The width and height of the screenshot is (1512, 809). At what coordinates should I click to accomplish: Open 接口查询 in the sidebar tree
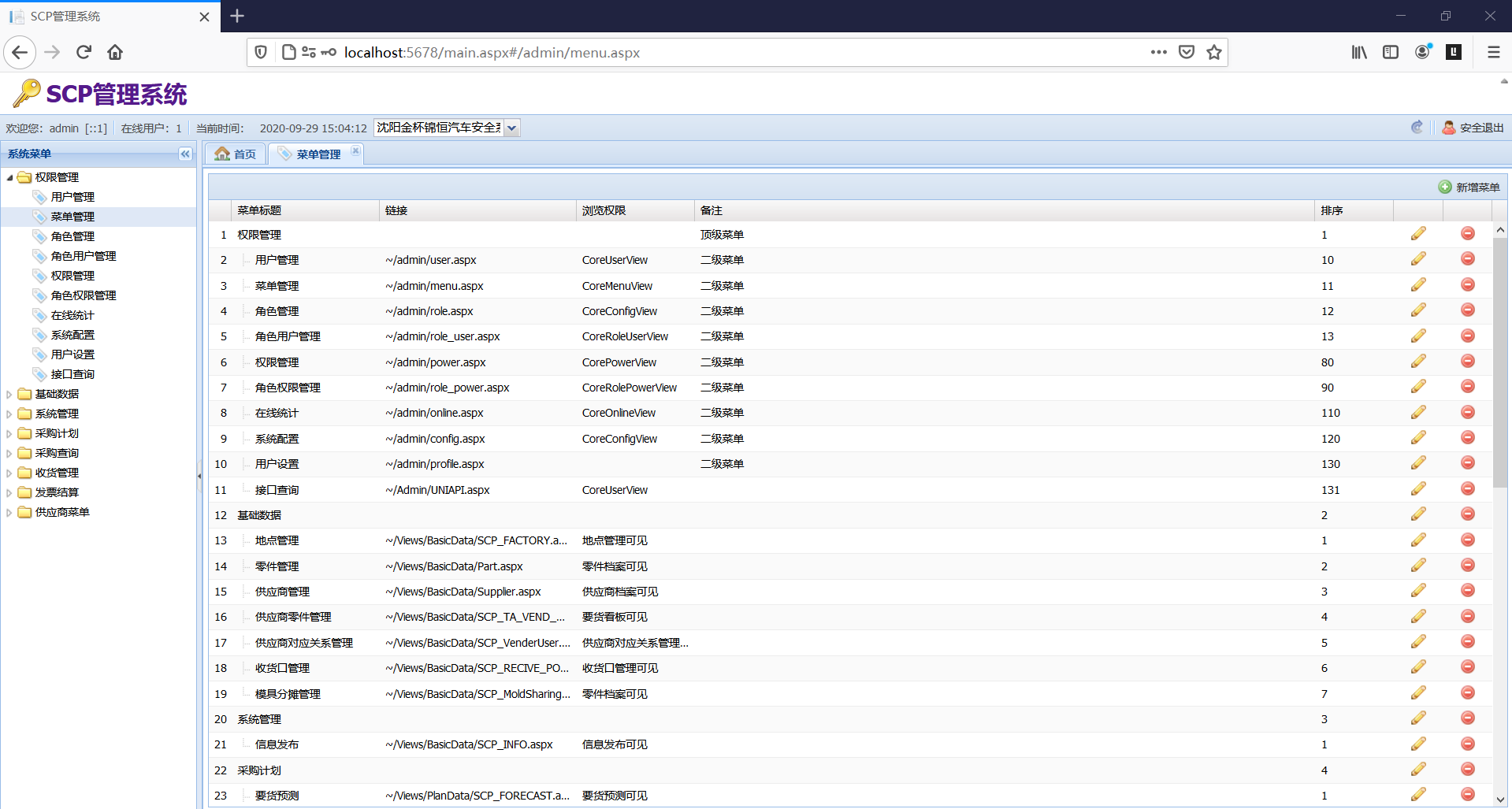72,374
